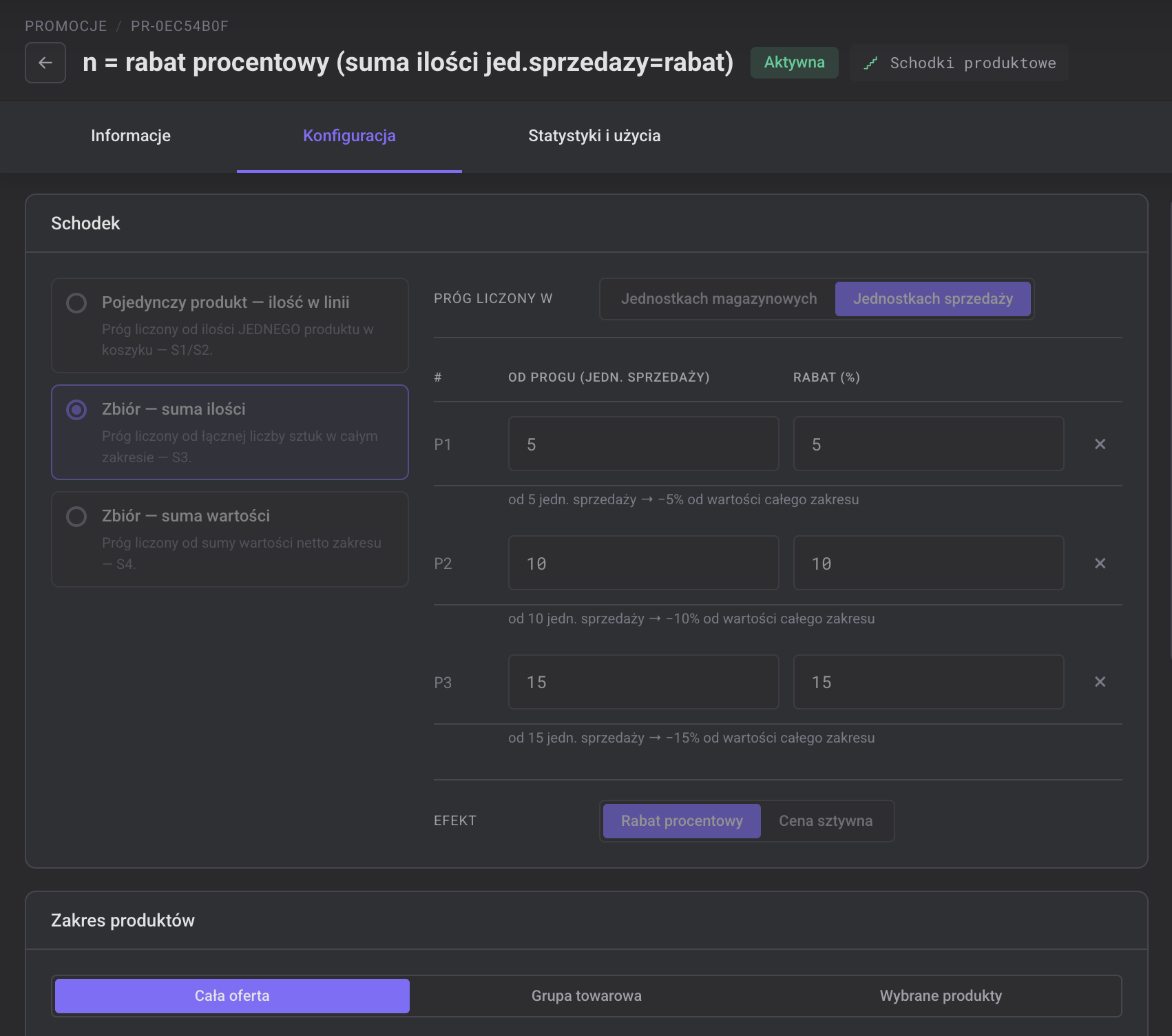This screenshot has width=1172, height=1036.
Task: Select Wybrane produkty product scope
Action: pyautogui.click(x=941, y=996)
